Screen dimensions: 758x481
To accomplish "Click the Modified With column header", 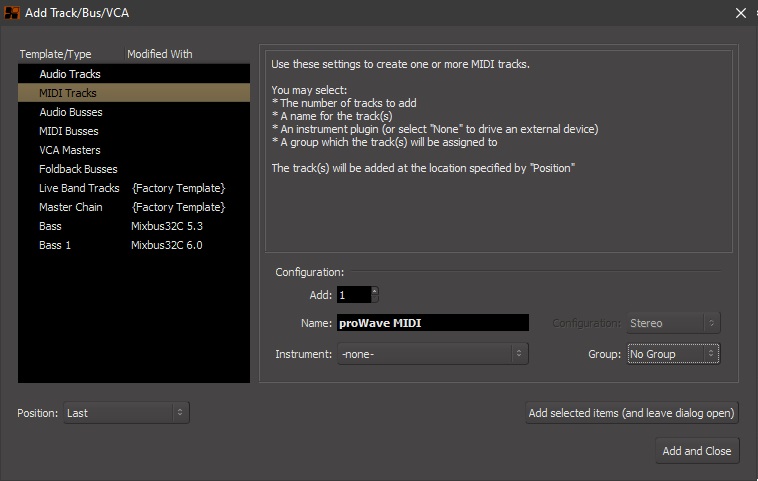I will 160,54.
